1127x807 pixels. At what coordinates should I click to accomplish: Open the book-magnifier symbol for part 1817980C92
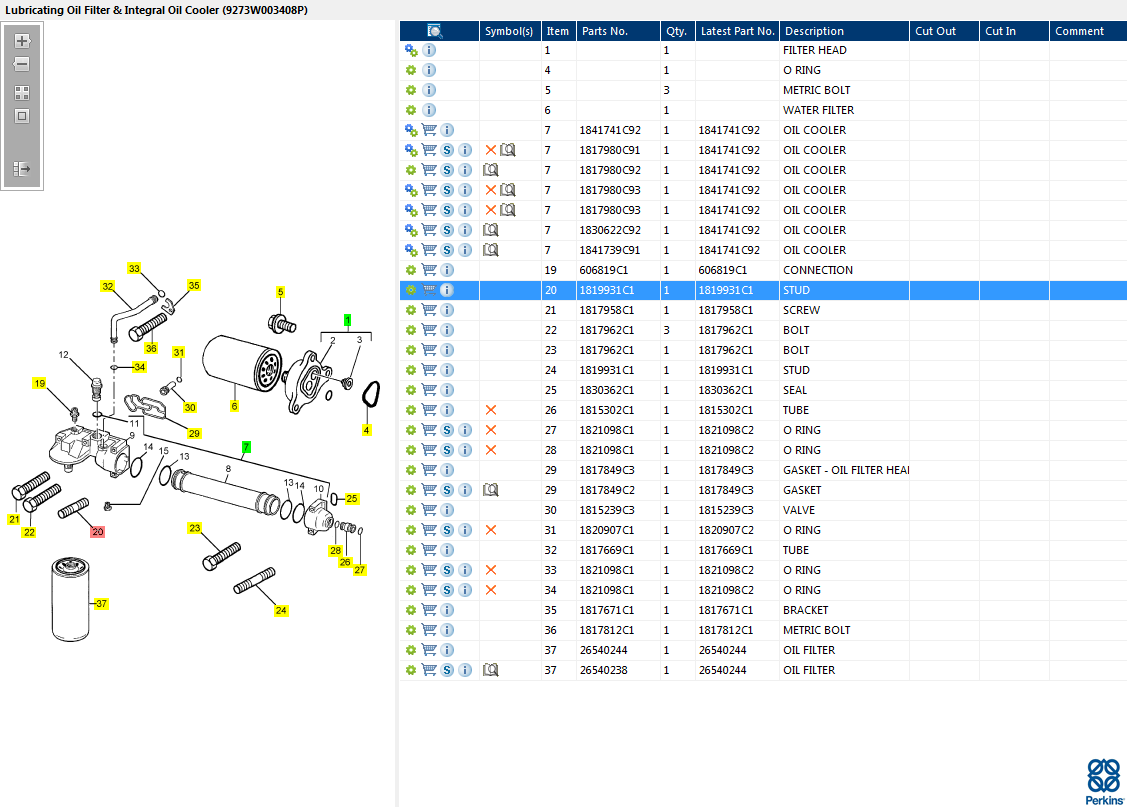[x=491, y=170]
